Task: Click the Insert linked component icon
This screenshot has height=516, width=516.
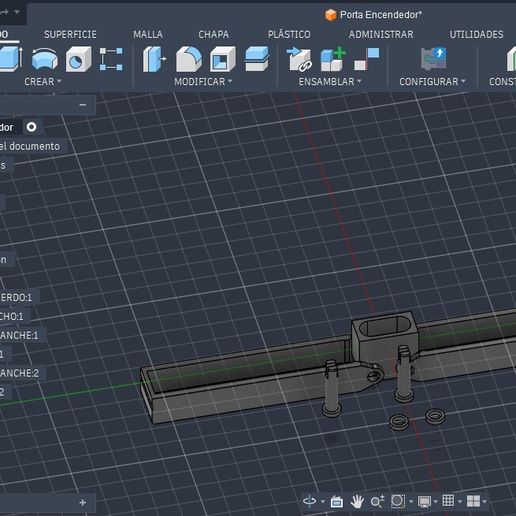Action: (299, 59)
